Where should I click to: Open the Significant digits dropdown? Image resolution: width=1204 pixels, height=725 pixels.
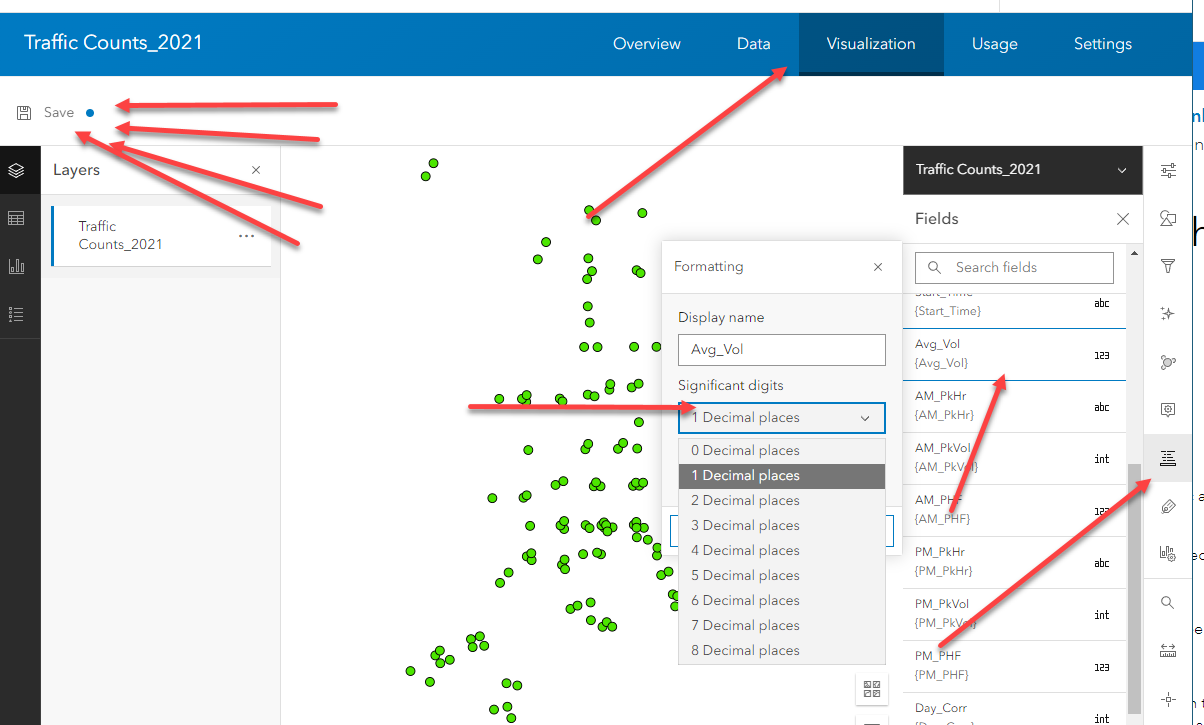tap(781, 418)
